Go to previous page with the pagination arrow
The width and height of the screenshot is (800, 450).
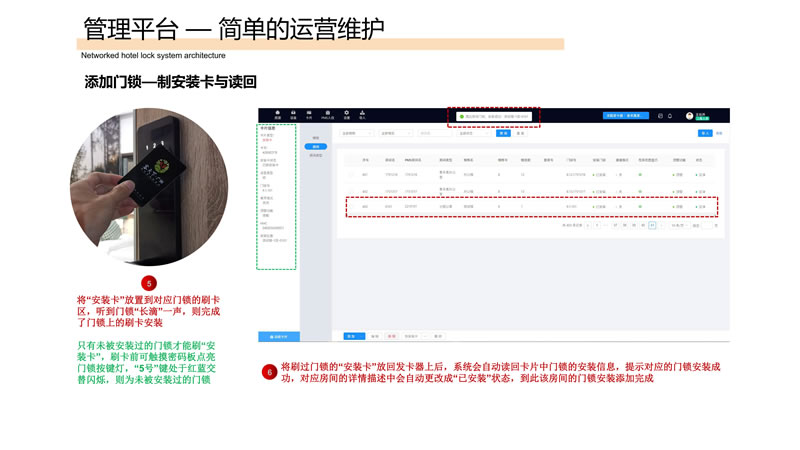click(x=588, y=225)
